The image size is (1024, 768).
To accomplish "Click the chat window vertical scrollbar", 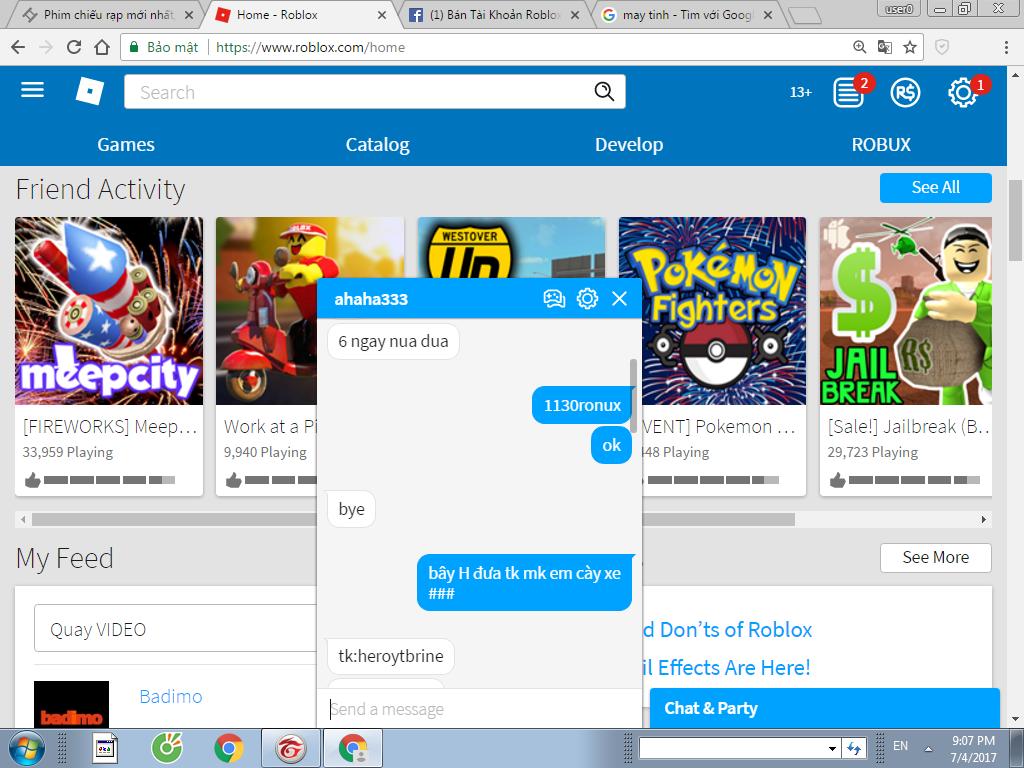I will tap(633, 394).
